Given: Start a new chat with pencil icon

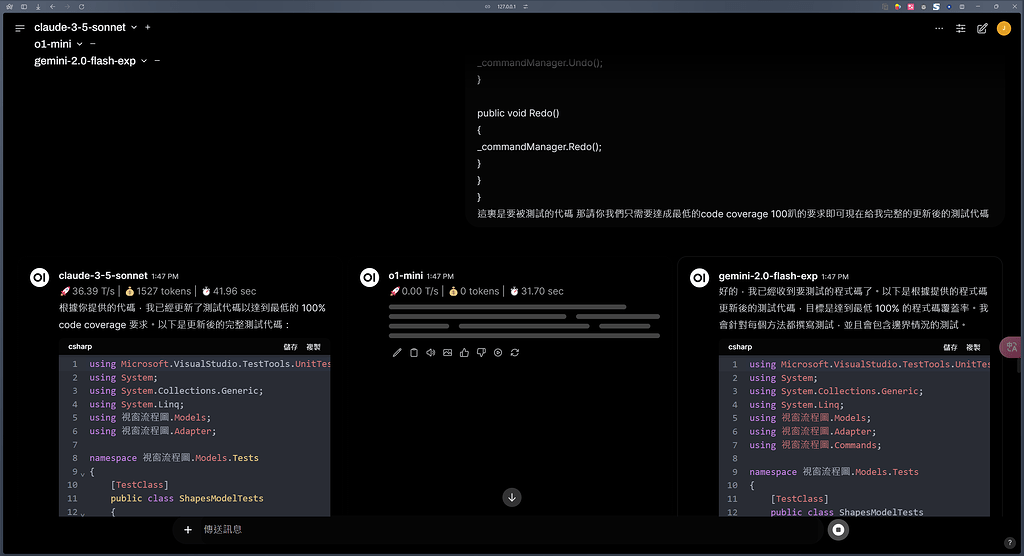Looking at the screenshot, I should [982, 28].
